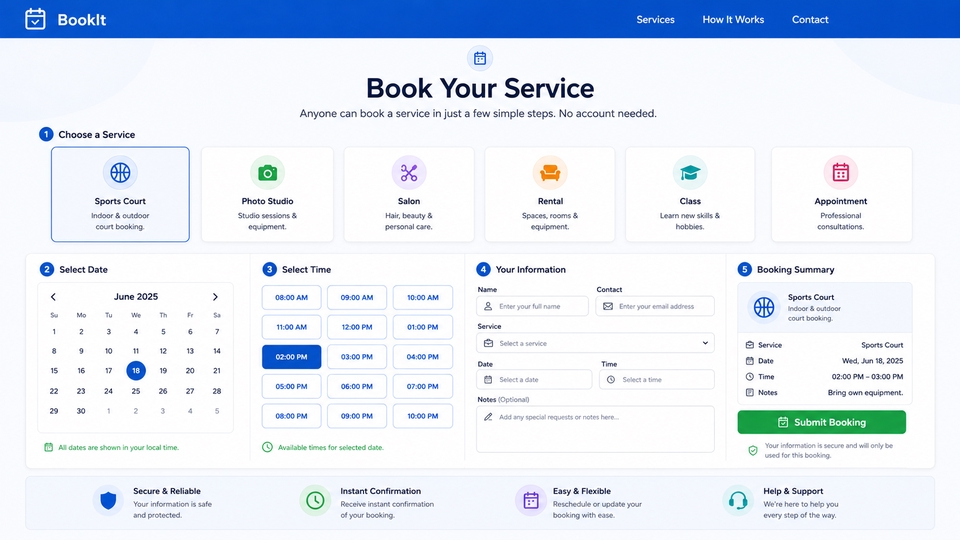
Task: Open the Select a date picker field
Action: pos(534,380)
